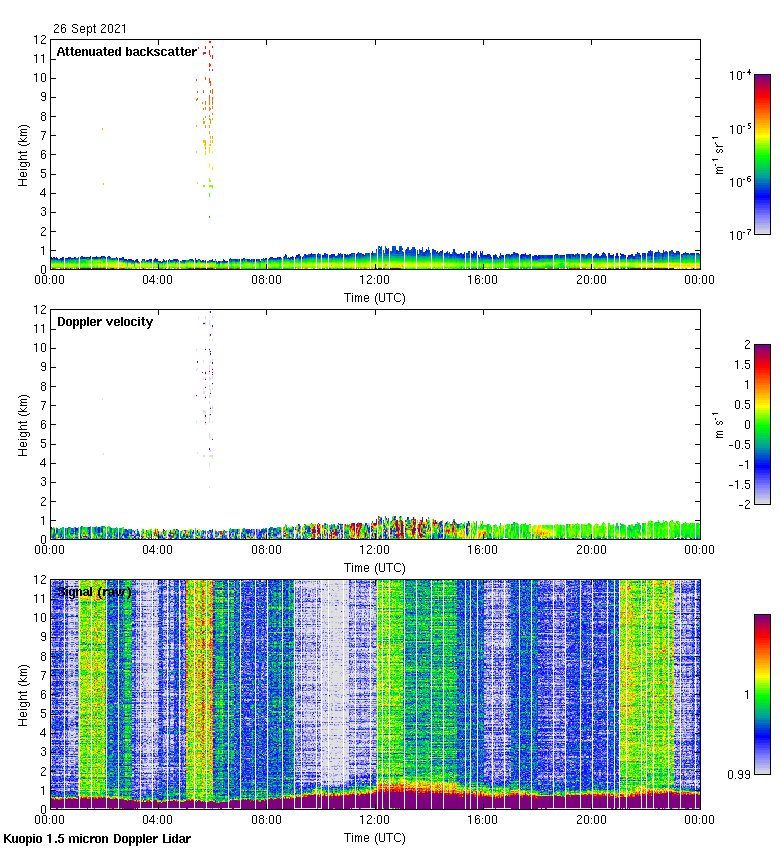This screenshot has width=780, height=850.
Task: Click the 04:00 tick under the Doppler velocity plot
Action: click(x=158, y=550)
